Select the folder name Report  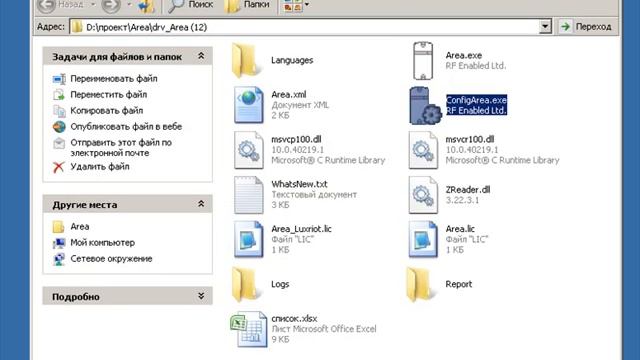pyautogui.click(x=459, y=284)
